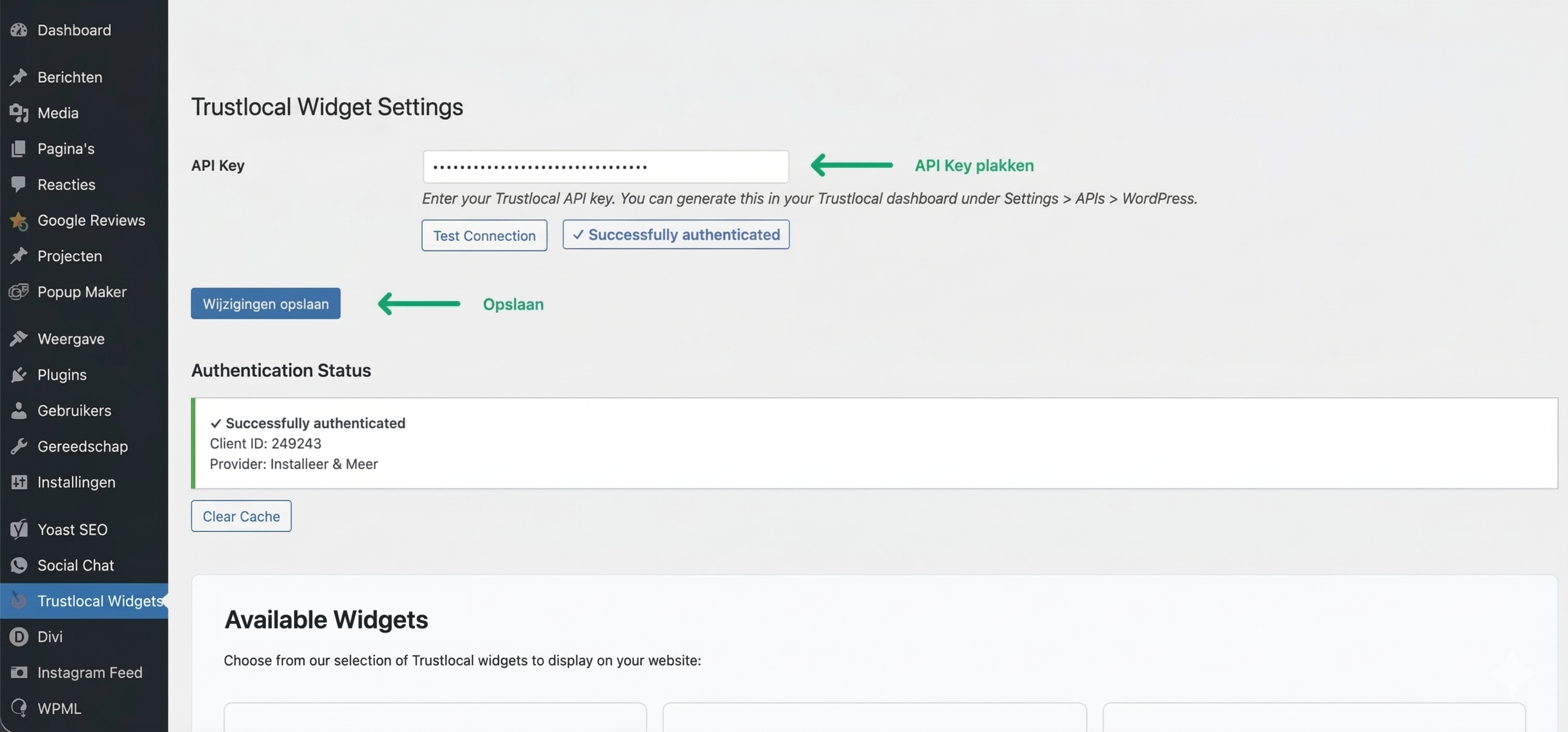Click the Dashboard gauge icon
Image resolution: width=1568 pixels, height=732 pixels.
point(19,30)
